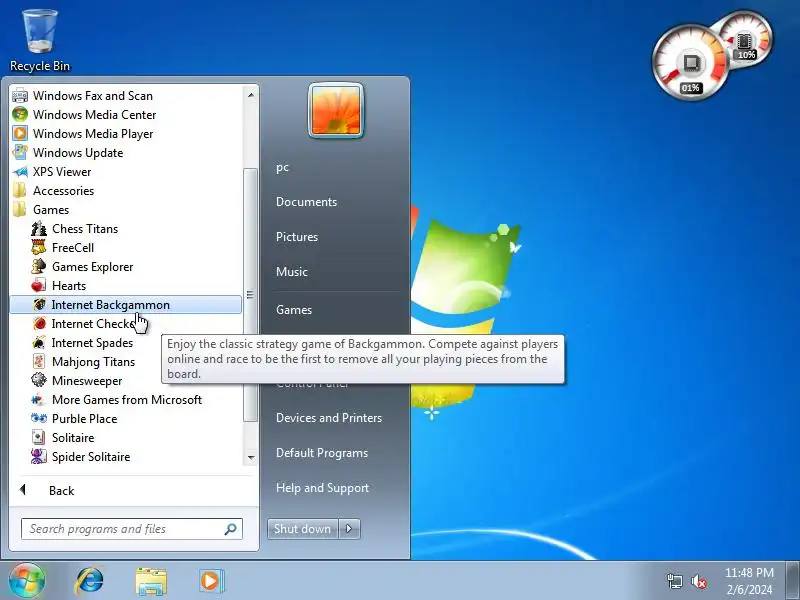The height and width of the screenshot is (600, 800).
Task: Click More Games from Microsoft icon
Action: pyautogui.click(x=39, y=399)
